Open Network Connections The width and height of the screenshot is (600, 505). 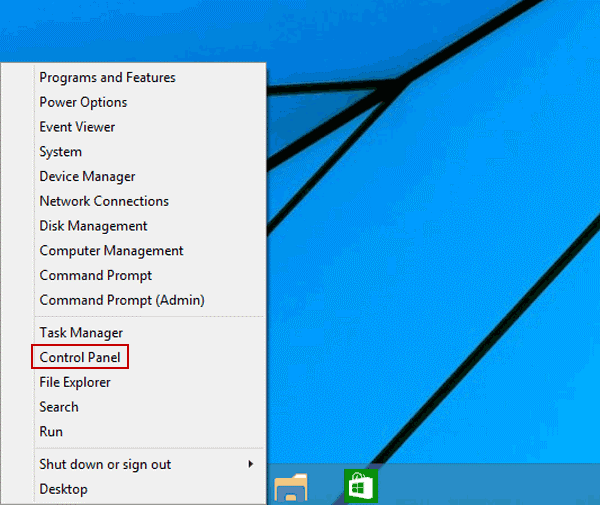(104, 201)
